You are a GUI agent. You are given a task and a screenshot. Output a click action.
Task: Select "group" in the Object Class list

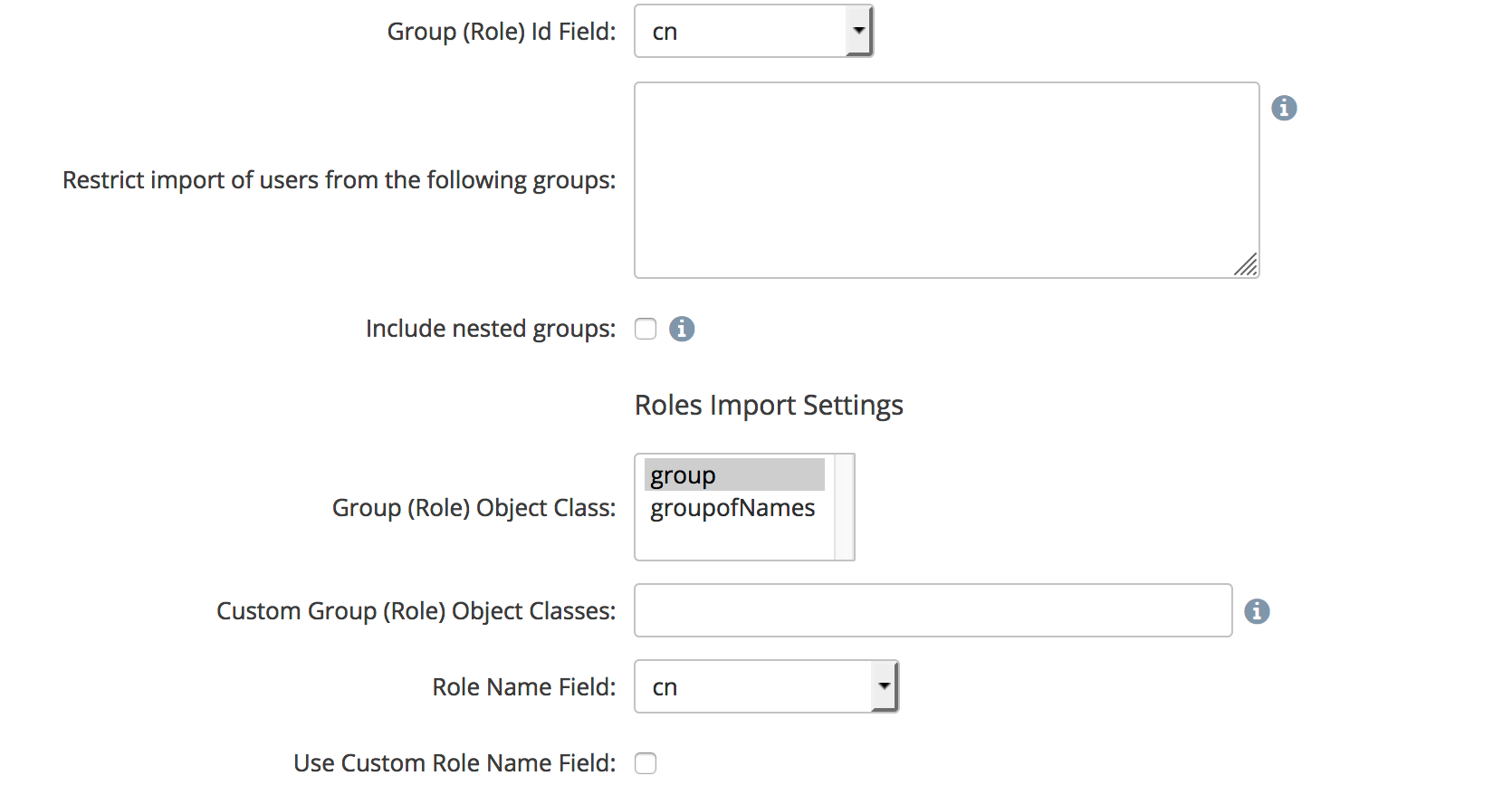[x=733, y=475]
